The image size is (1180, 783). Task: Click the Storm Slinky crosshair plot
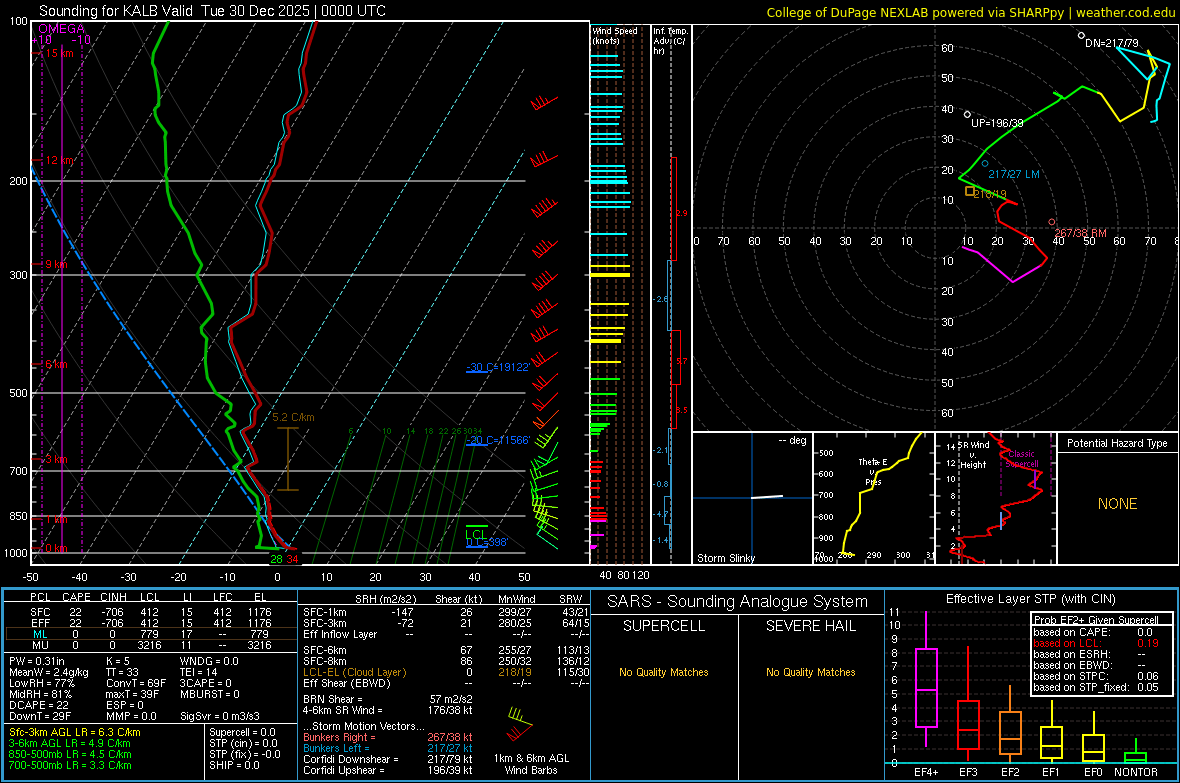tap(753, 498)
